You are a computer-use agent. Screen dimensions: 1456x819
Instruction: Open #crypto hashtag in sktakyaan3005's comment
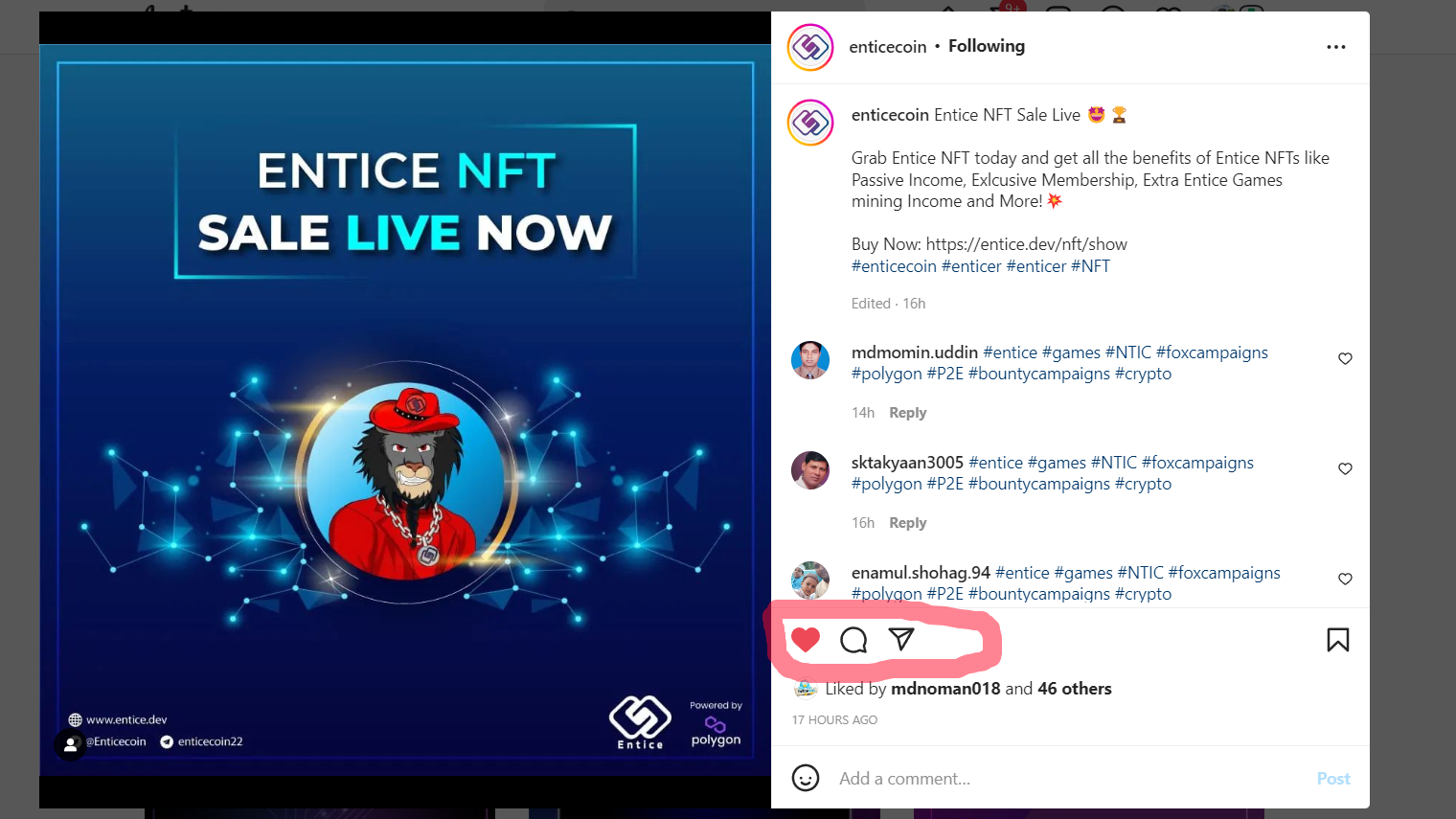[x=1143, y=484]
